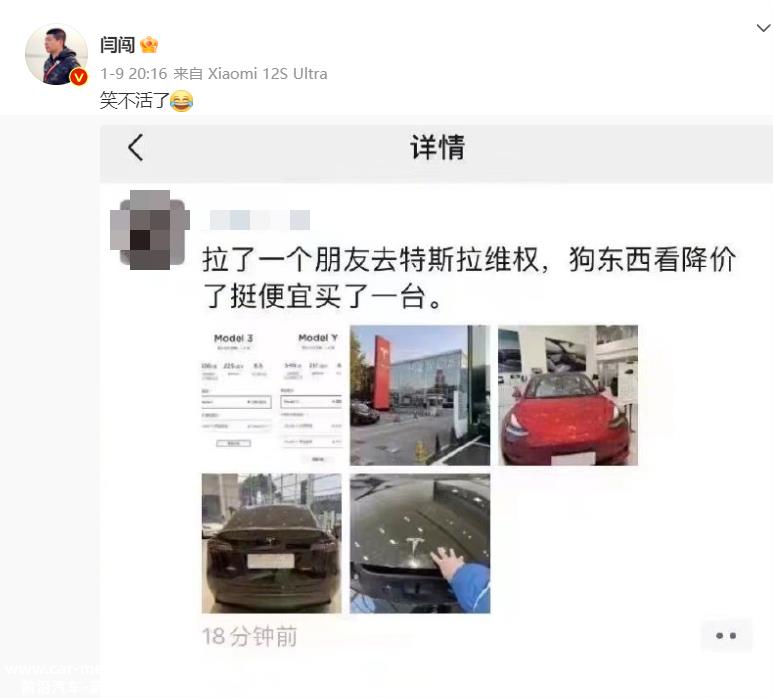773x698 pixels.
Task: Click the pixelated user avatar
Action: coord(150,230)
